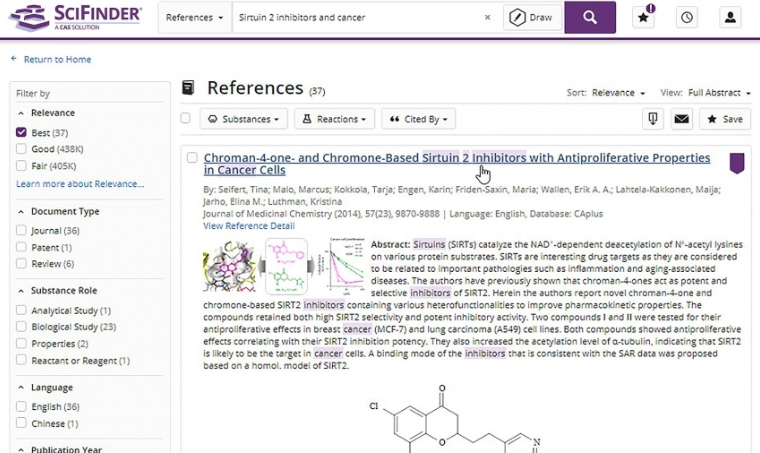
Task: Click the purple bookmark tag on first reference
Action: (736, 163)
